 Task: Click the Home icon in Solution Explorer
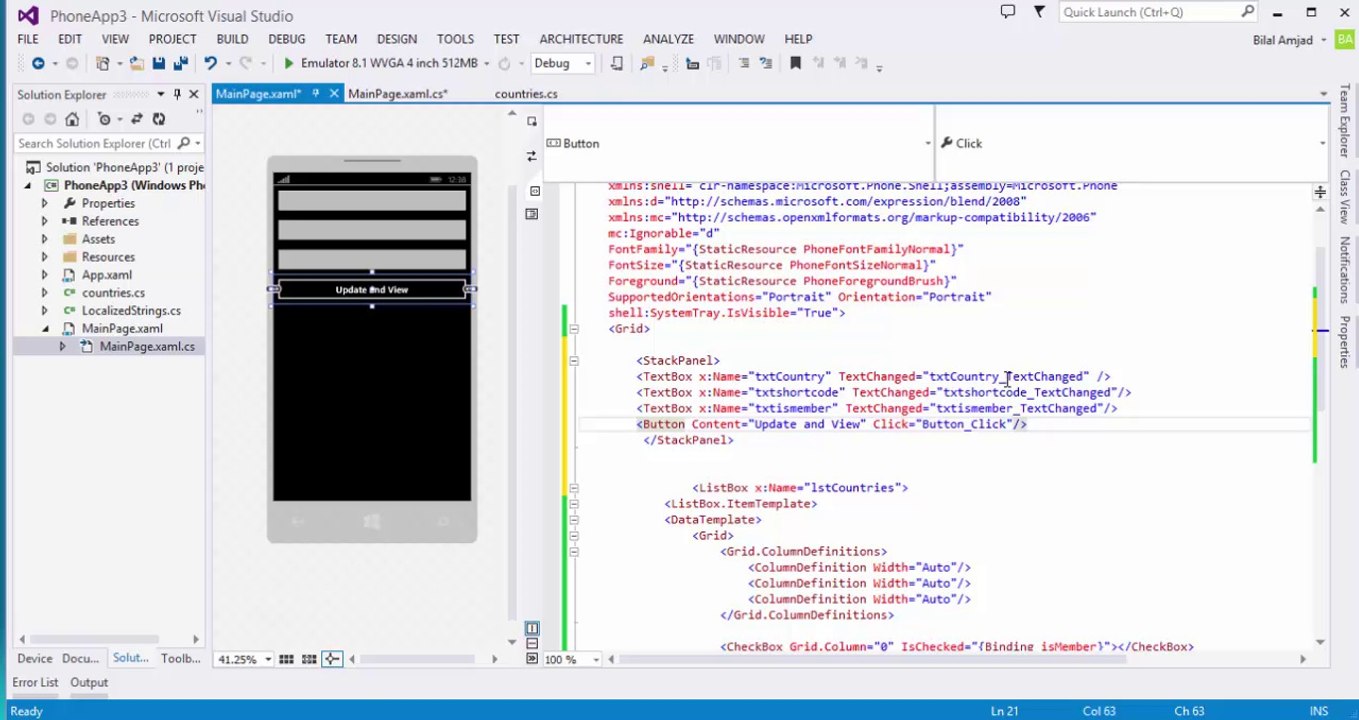point(72,119)
